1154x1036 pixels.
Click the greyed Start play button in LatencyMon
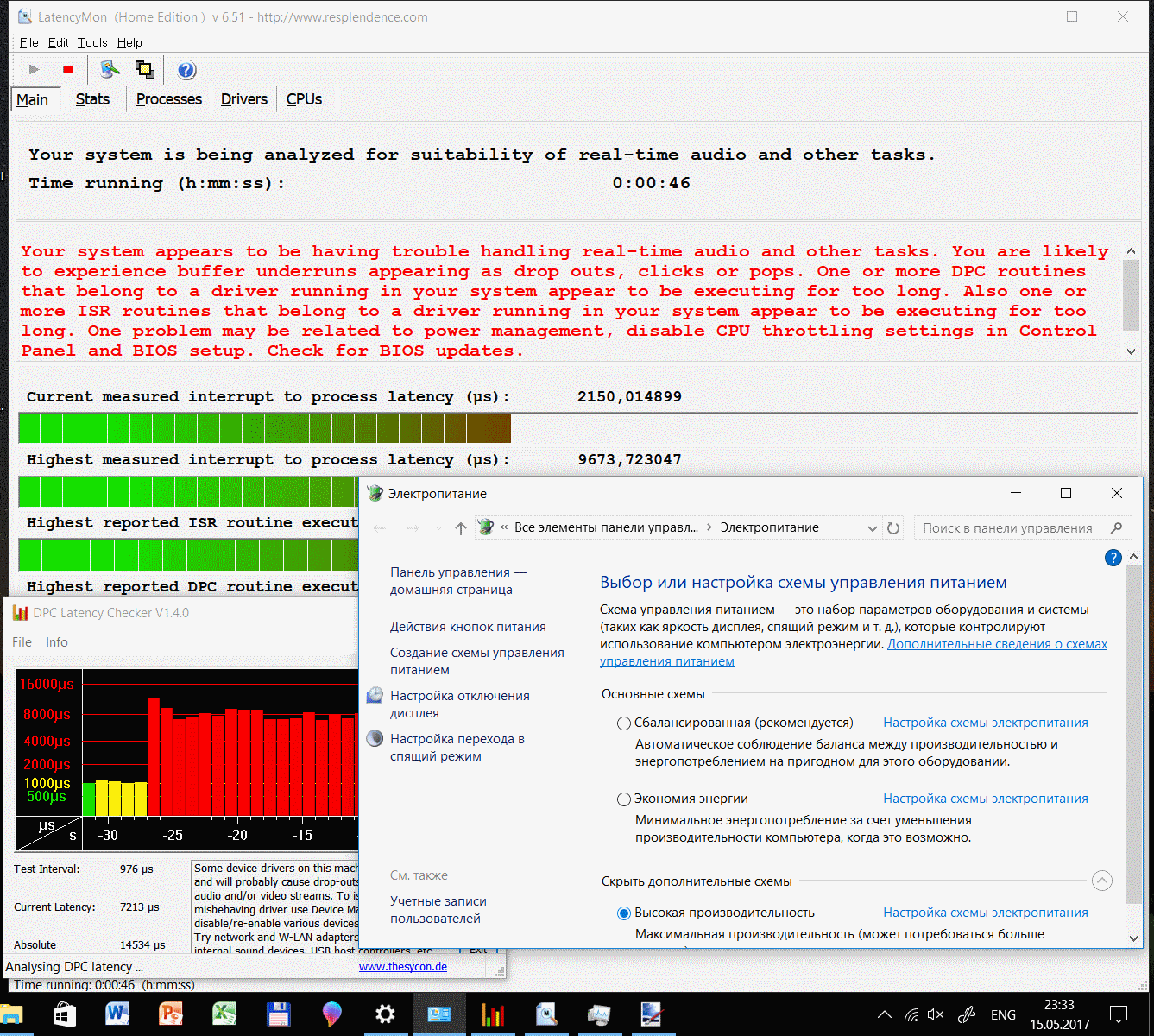35,70
